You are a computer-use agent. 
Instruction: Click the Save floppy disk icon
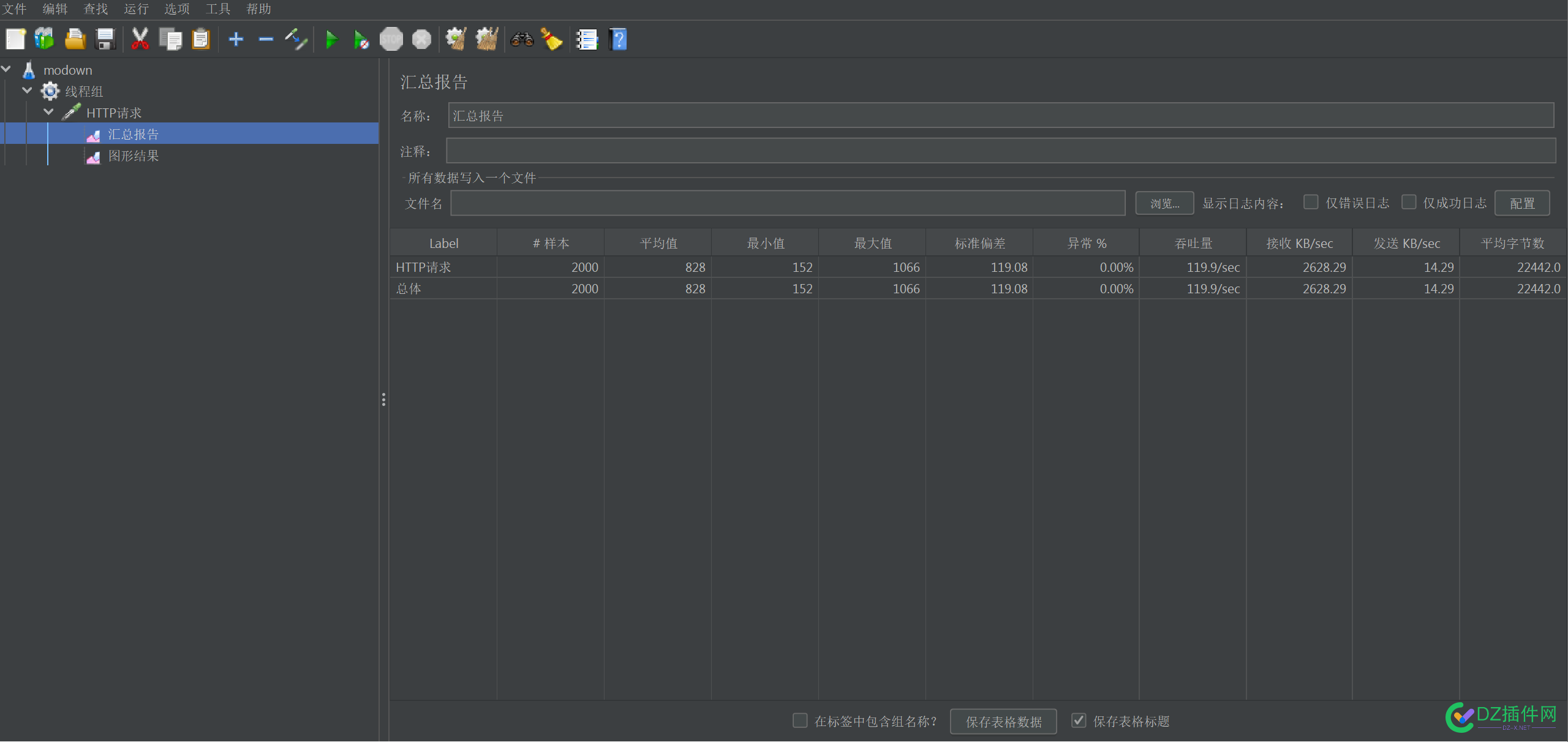coord(105,39)
